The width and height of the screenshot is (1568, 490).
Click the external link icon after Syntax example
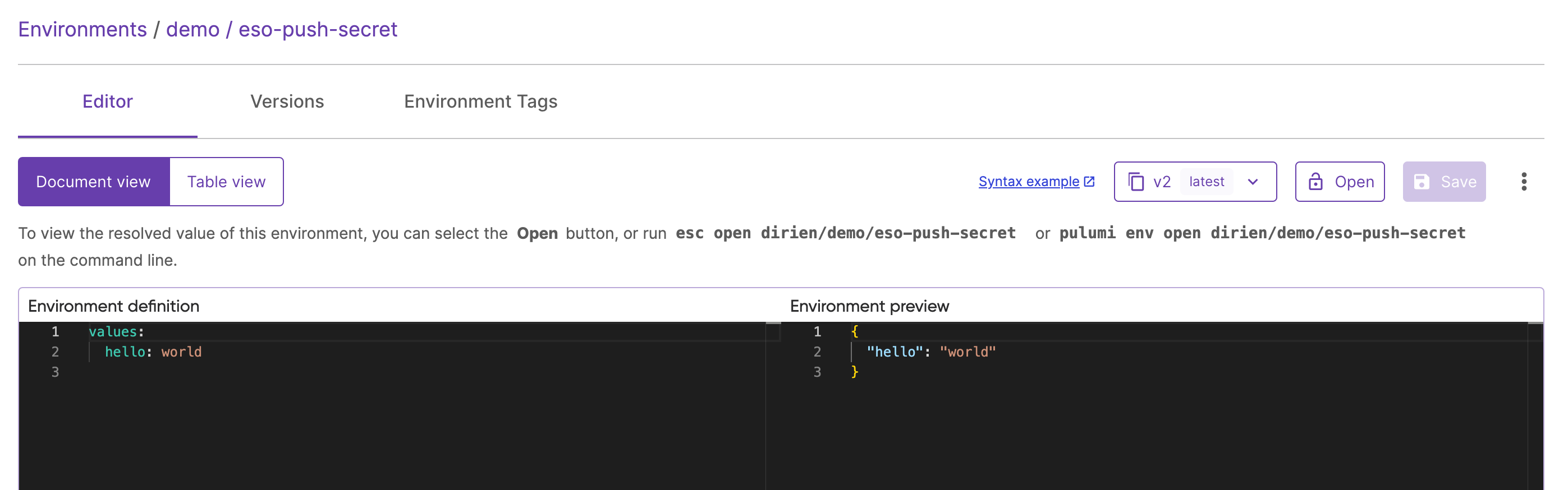tap(1089, 182)
